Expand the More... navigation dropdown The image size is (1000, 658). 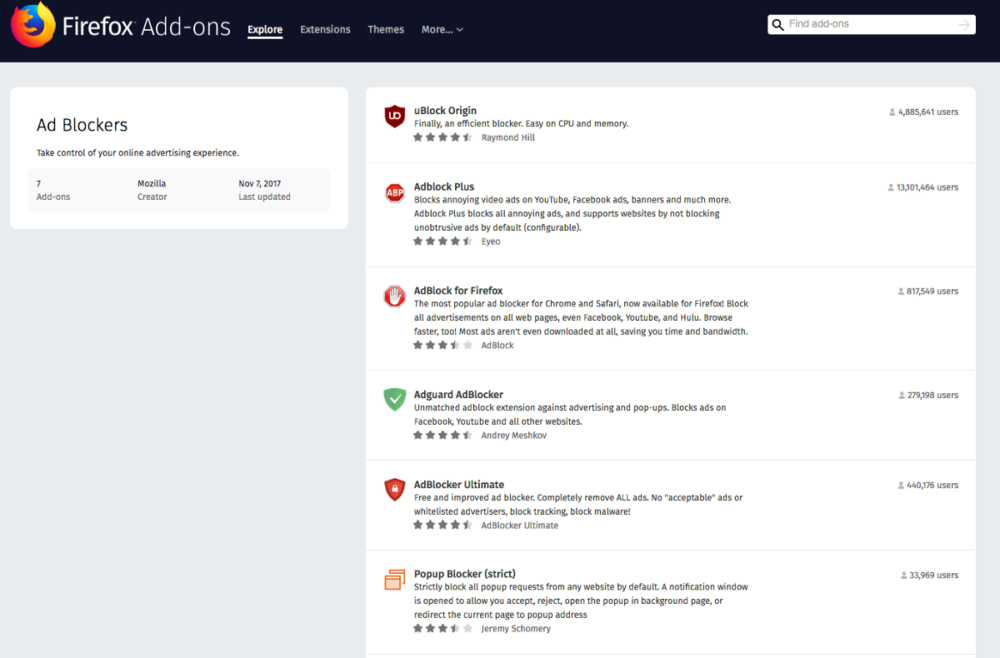442,29
